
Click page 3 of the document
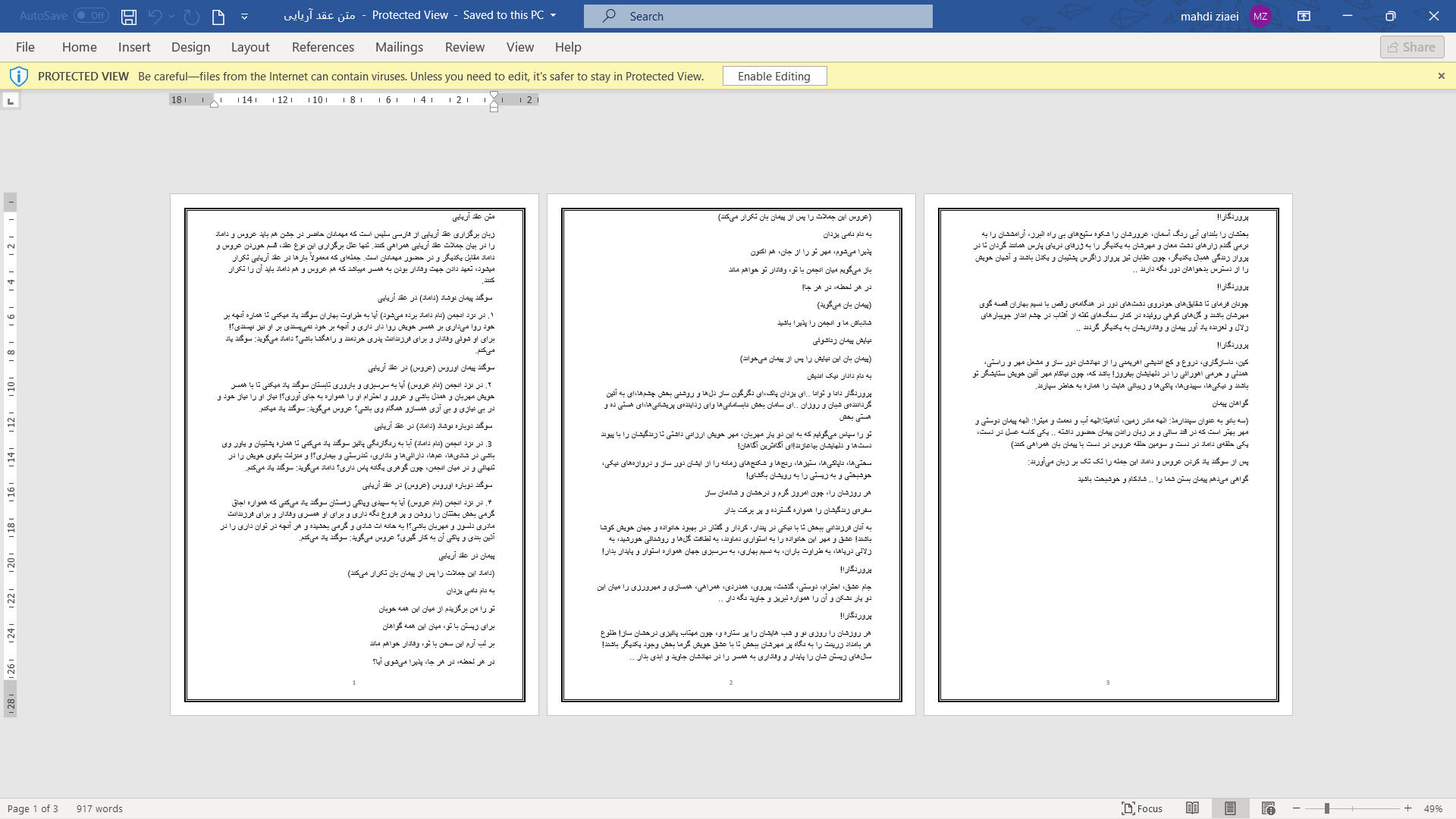click(x=1108, y=454)
